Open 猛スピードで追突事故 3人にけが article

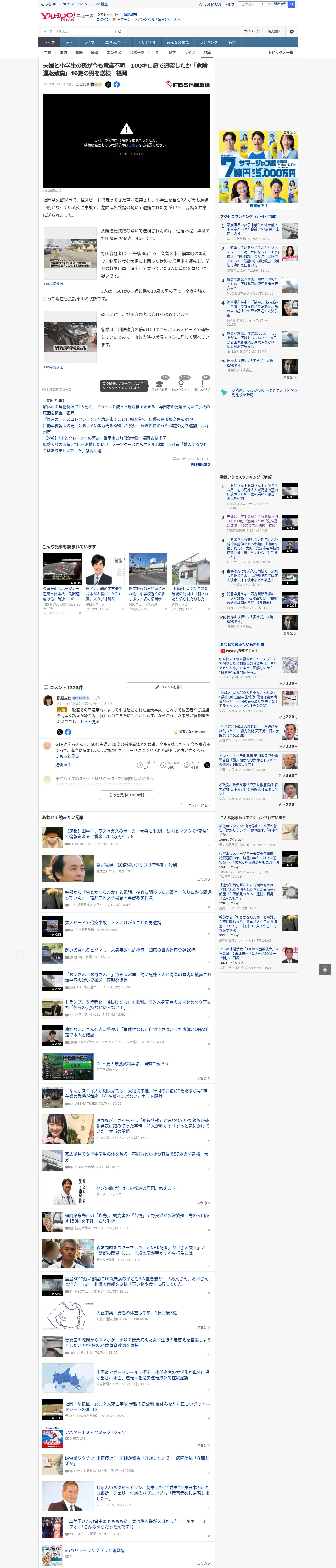[x=113, y=922]
